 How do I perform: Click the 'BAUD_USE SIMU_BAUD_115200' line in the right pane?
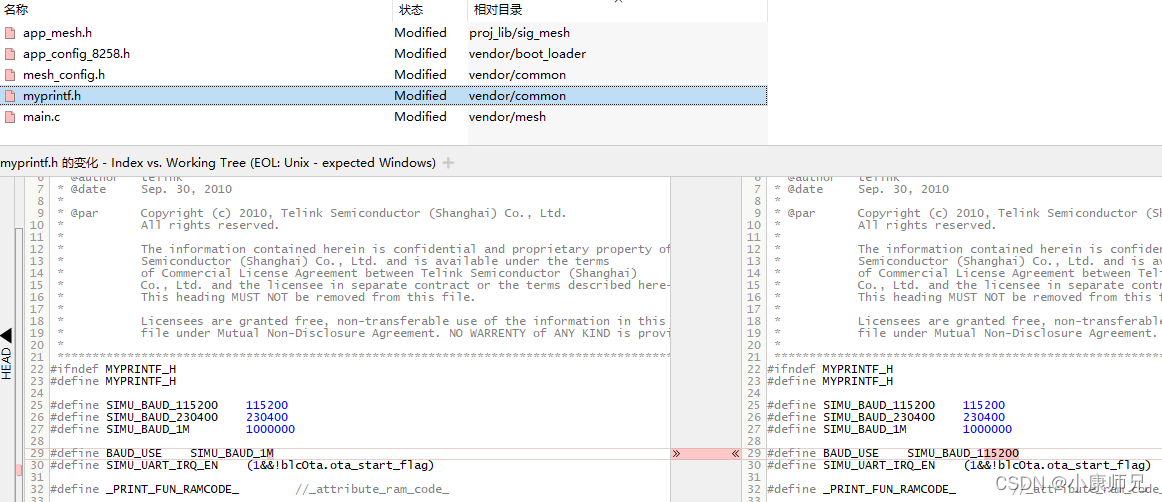[x=893, y=453]
